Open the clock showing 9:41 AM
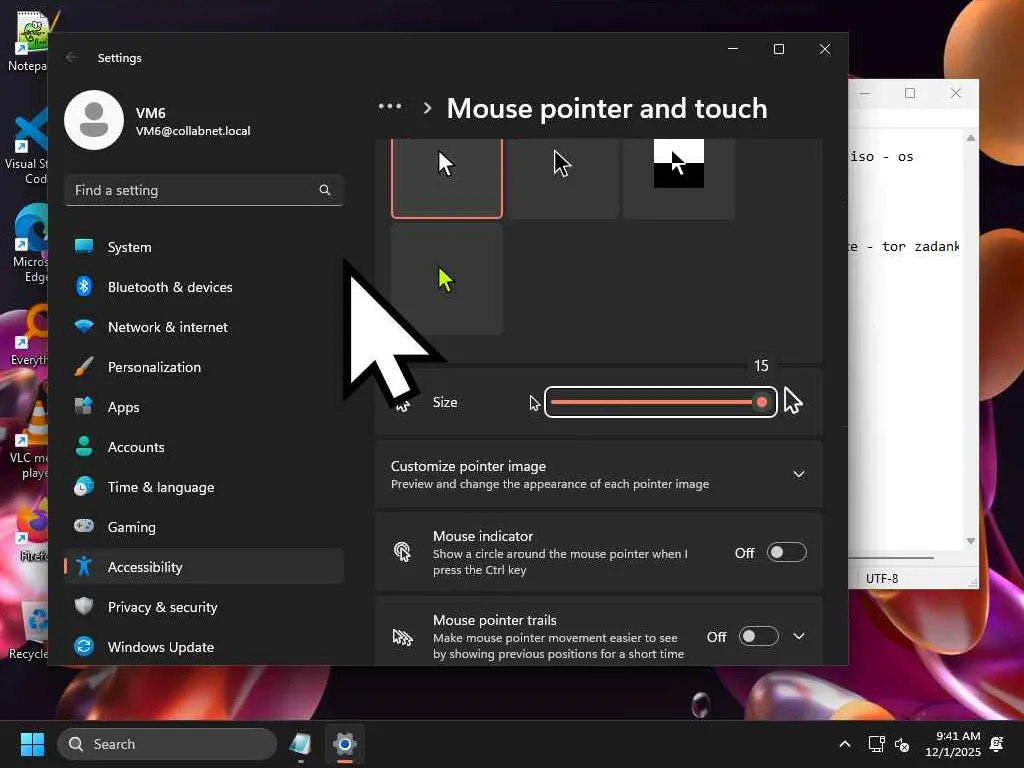Image resolution: width=1024 pixels, height=768 pixels. [x=953, y=744]
